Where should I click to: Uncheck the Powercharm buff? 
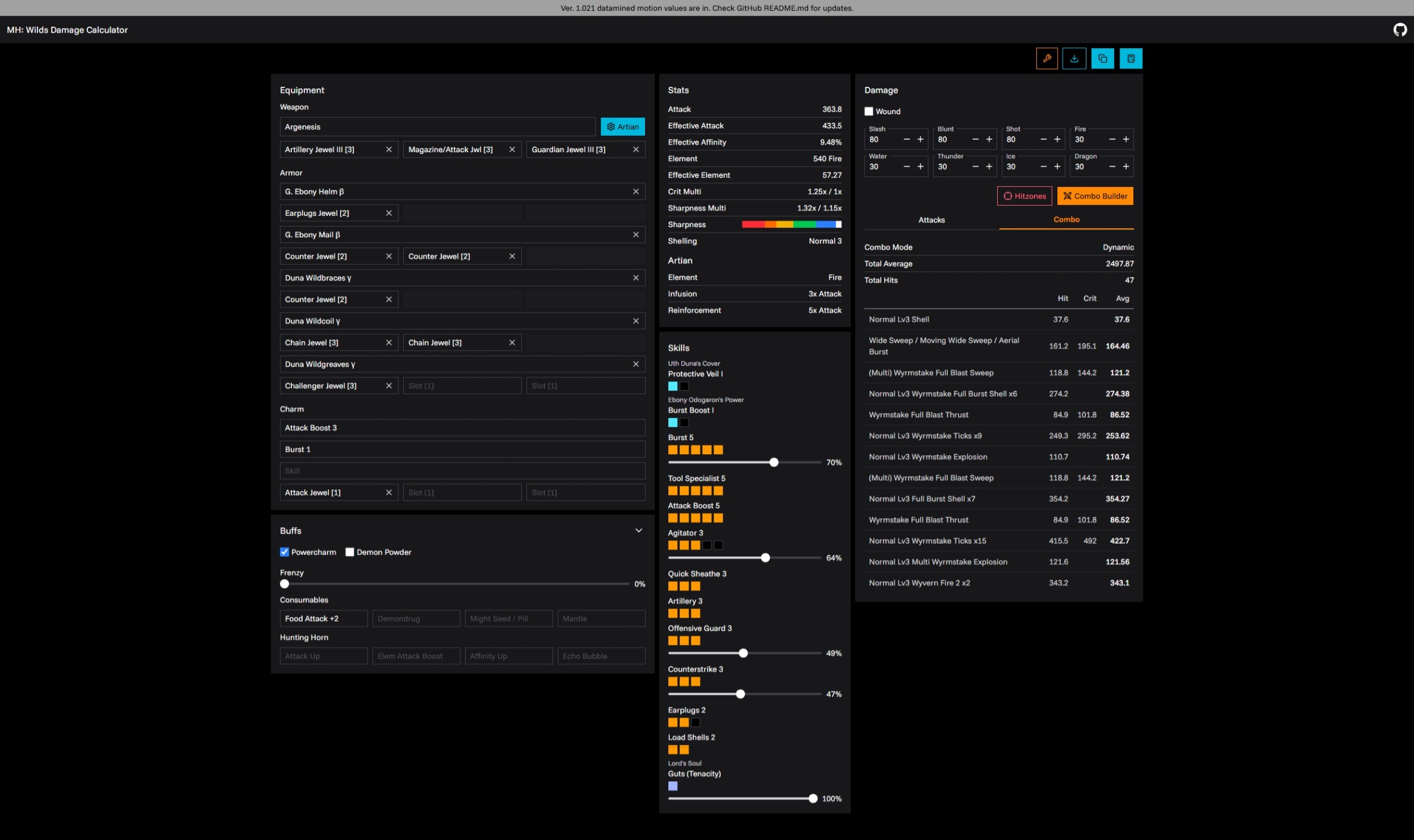click(x=285, y=552)
